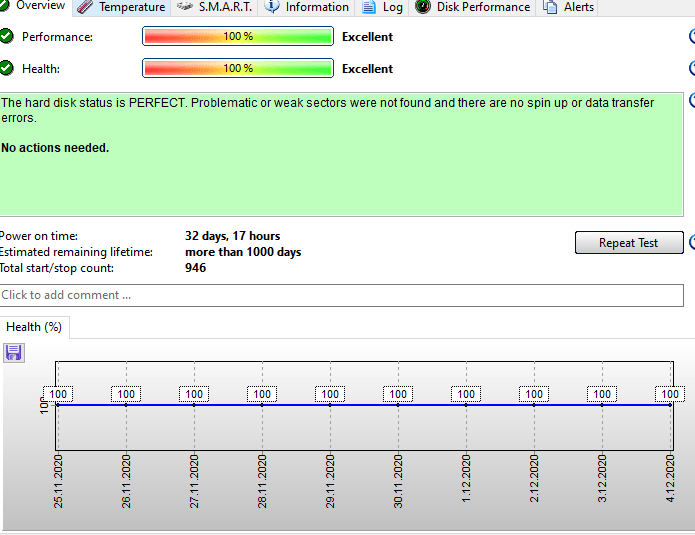Click the 'No actions needed.' text

(55, 148)
